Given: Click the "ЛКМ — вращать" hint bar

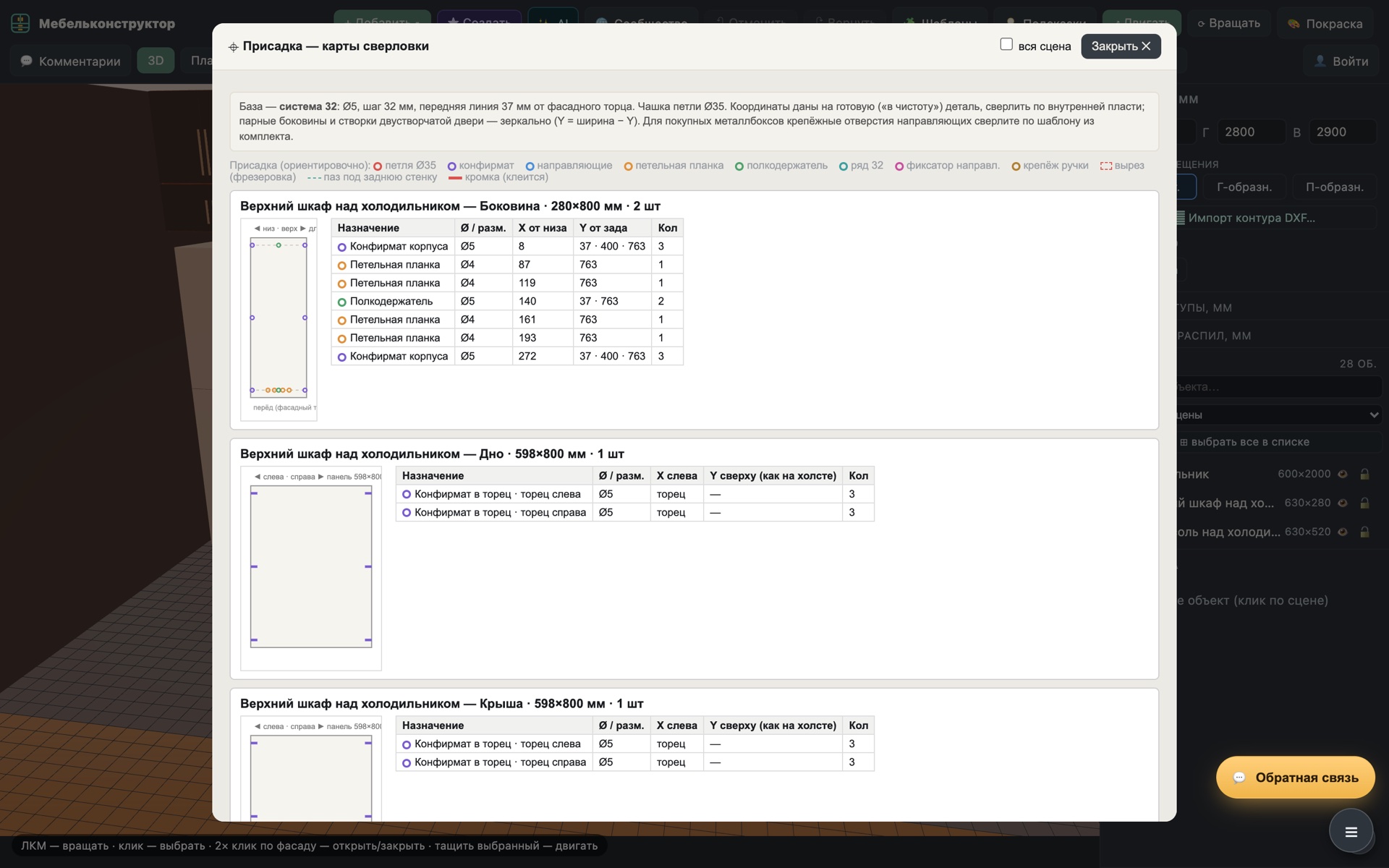Looking at the screenshot, I should click(x=309, y=846).
